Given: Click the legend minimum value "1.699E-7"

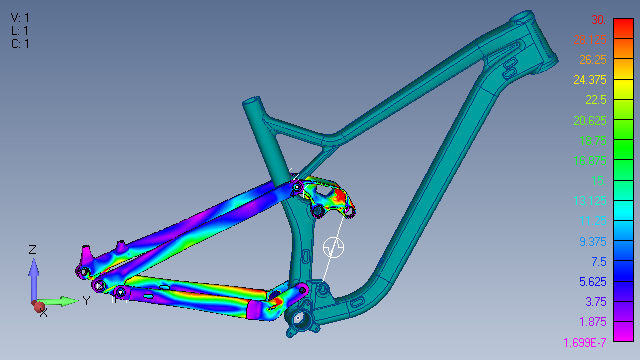Looking at the screenshot, I should click(585, 343).
